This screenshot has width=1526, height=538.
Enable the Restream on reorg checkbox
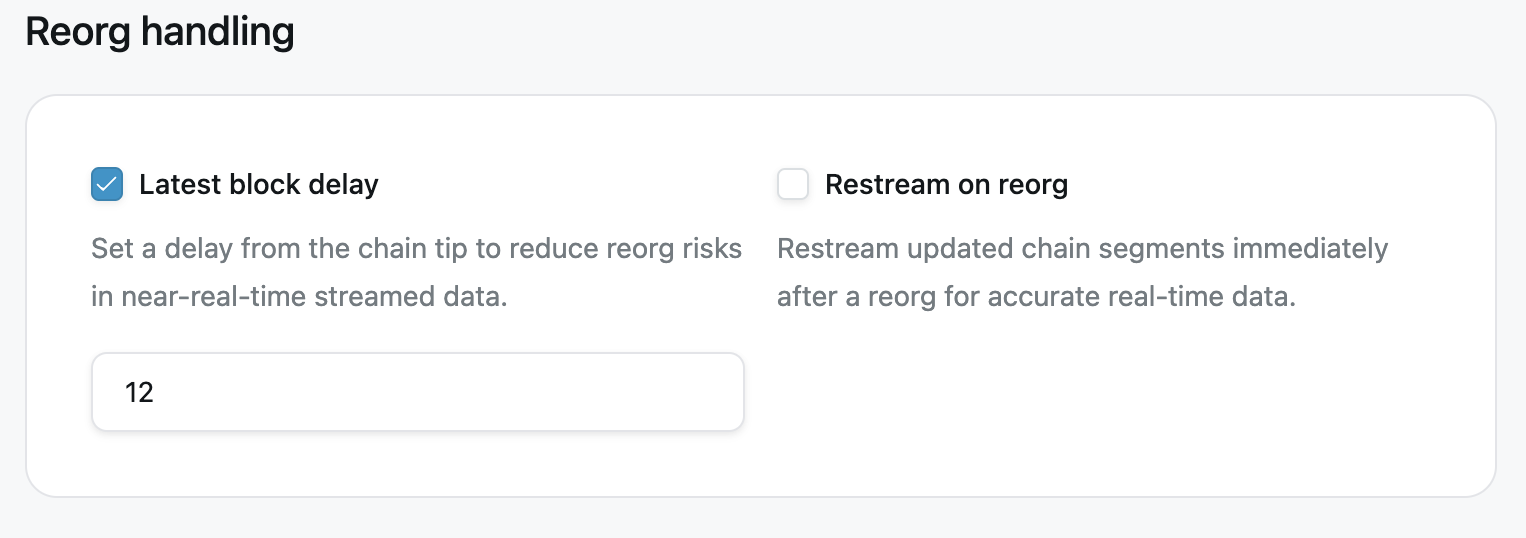(x=793, y=184)
